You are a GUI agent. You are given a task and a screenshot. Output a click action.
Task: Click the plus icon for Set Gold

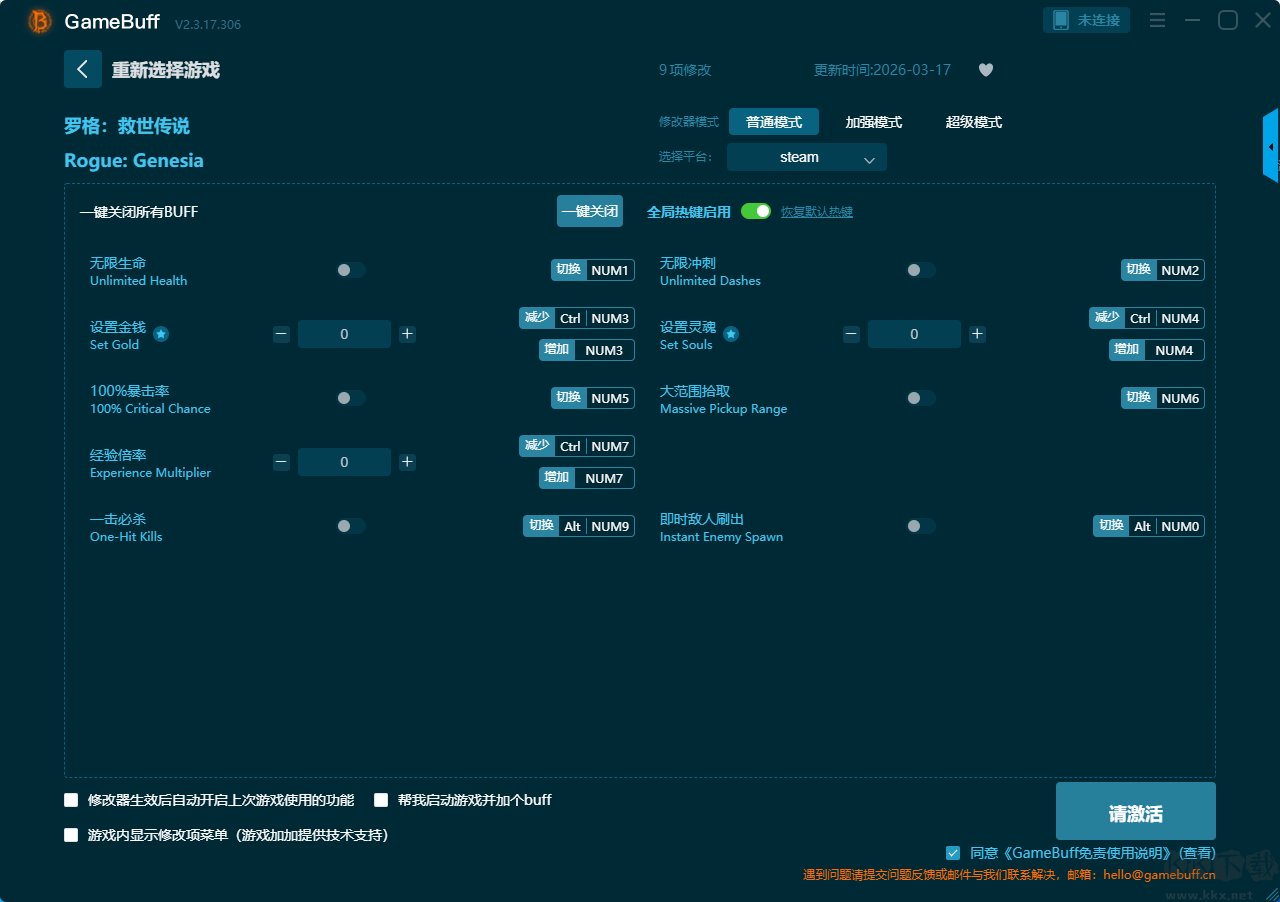point(407,334)
